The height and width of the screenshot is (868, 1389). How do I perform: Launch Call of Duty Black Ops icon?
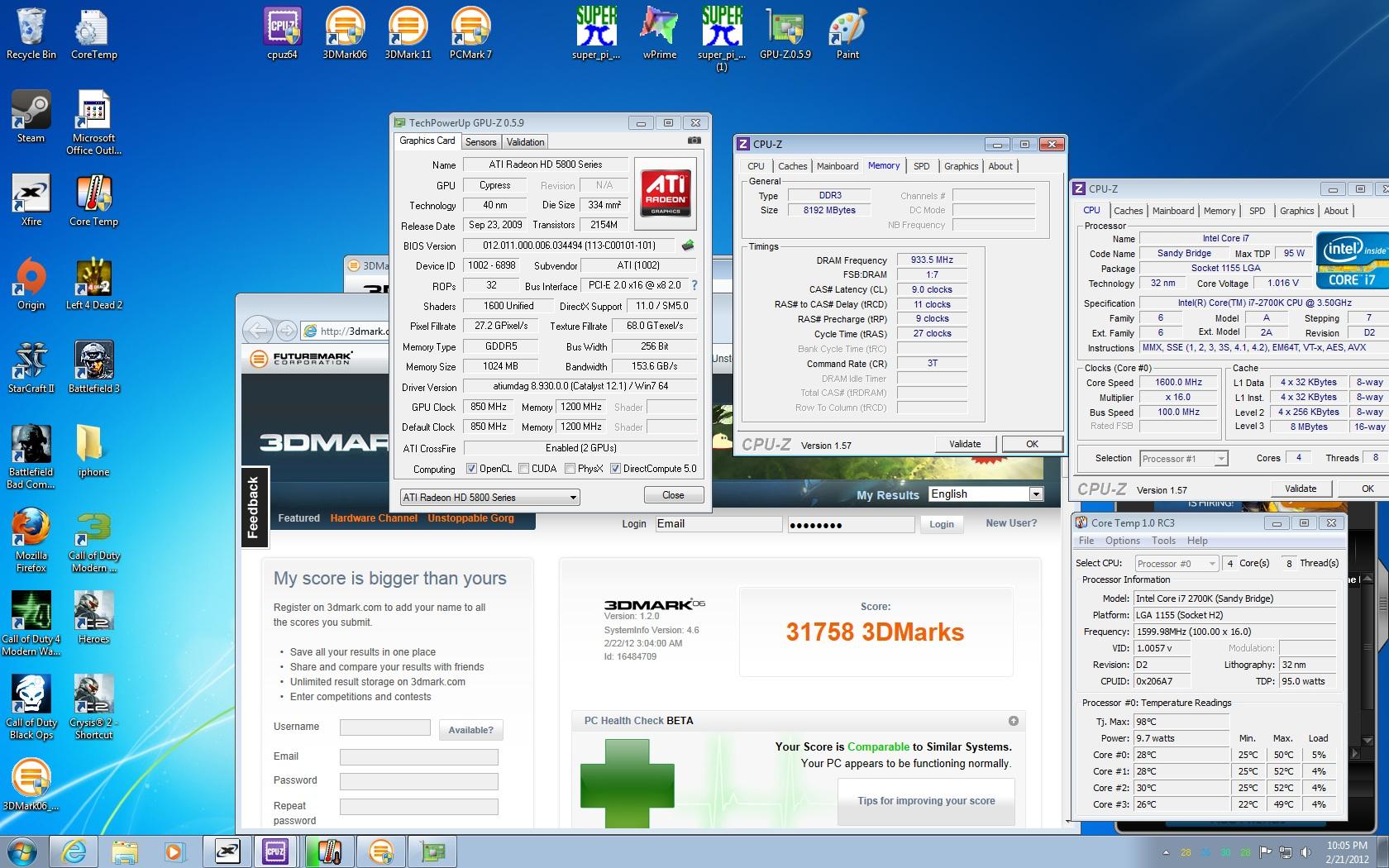point(31,707)
